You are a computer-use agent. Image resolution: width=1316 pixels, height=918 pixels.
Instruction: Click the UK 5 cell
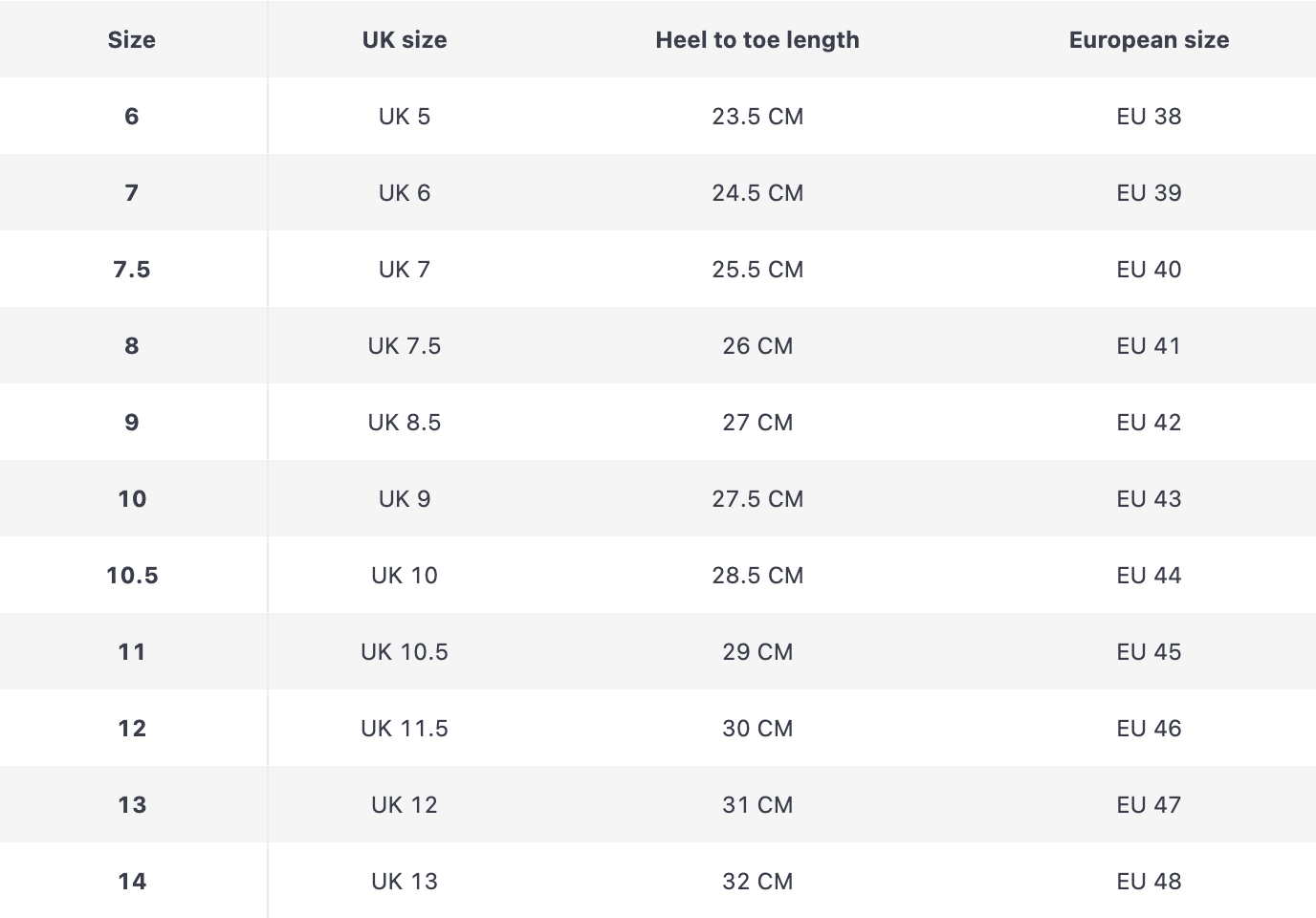point(405,116)
